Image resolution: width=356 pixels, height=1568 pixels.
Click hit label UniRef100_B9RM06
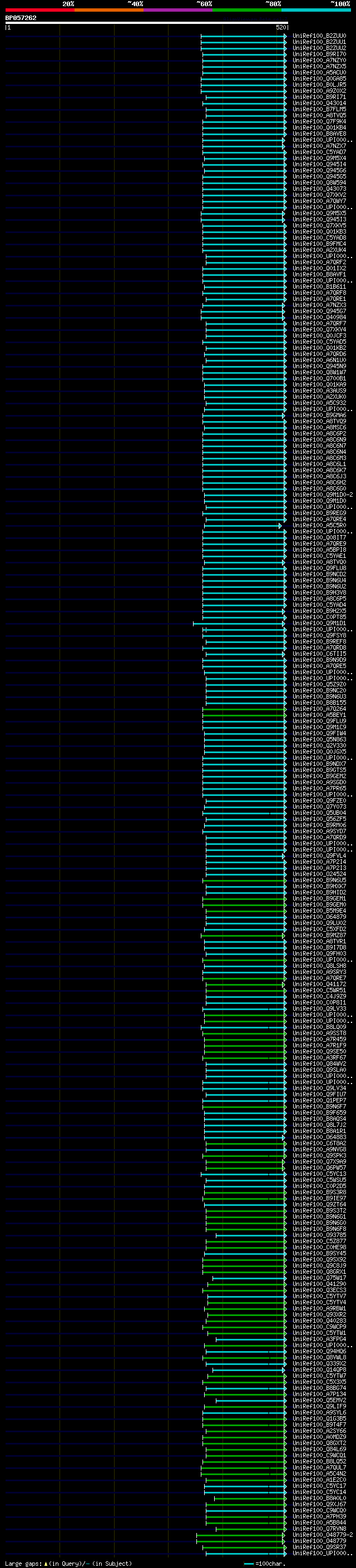(319, 825)
